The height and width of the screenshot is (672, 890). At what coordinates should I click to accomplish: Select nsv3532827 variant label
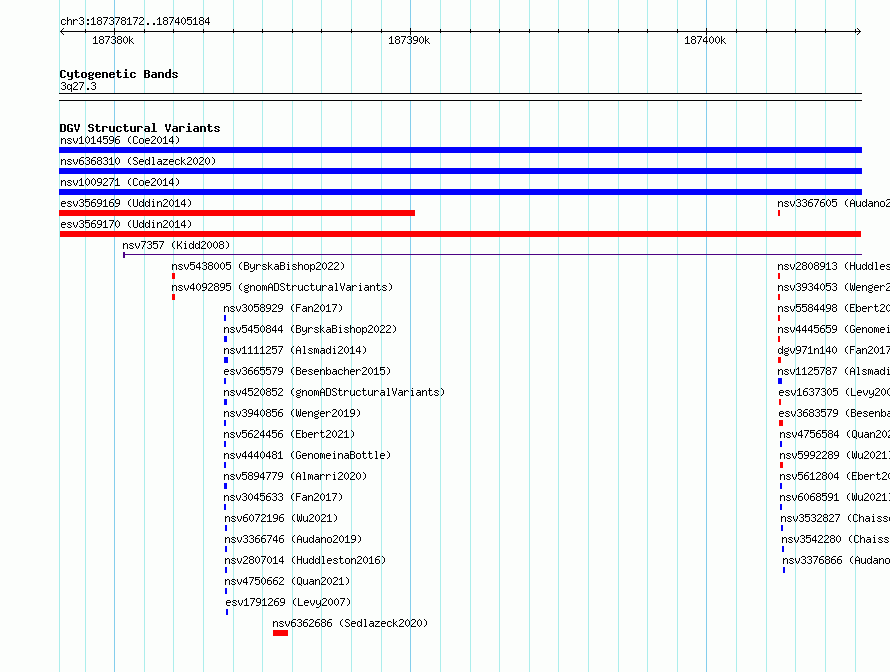tap(835, 518)
